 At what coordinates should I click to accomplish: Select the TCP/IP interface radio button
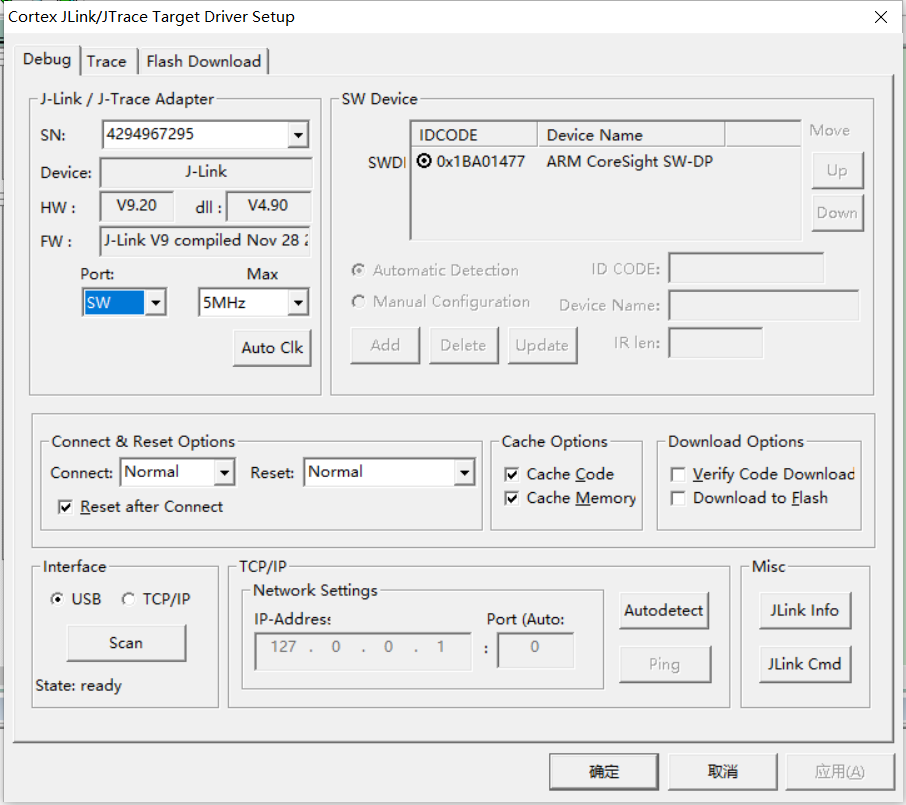tap(127, 598)
